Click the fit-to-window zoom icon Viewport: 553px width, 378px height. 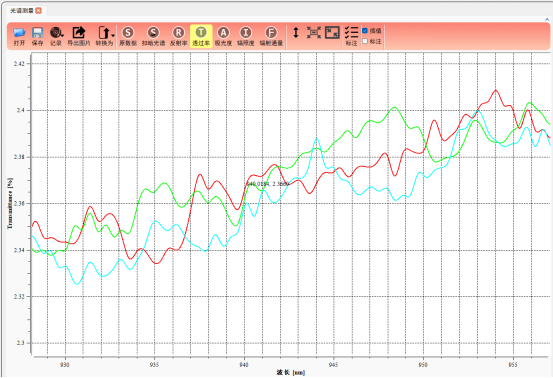coord(314,32)
